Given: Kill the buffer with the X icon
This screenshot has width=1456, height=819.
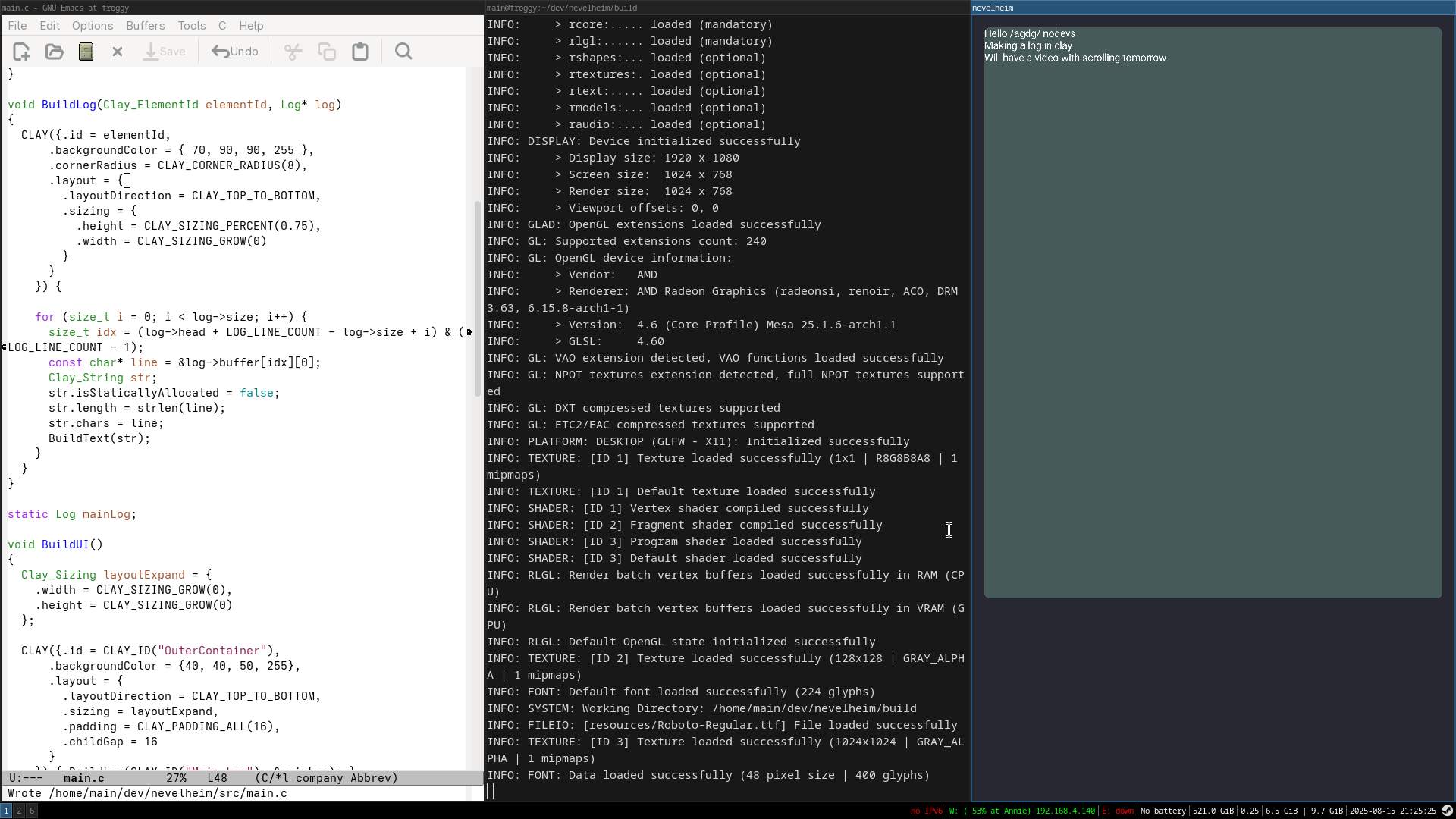Looking at the screenshot, I should [118, 52].
